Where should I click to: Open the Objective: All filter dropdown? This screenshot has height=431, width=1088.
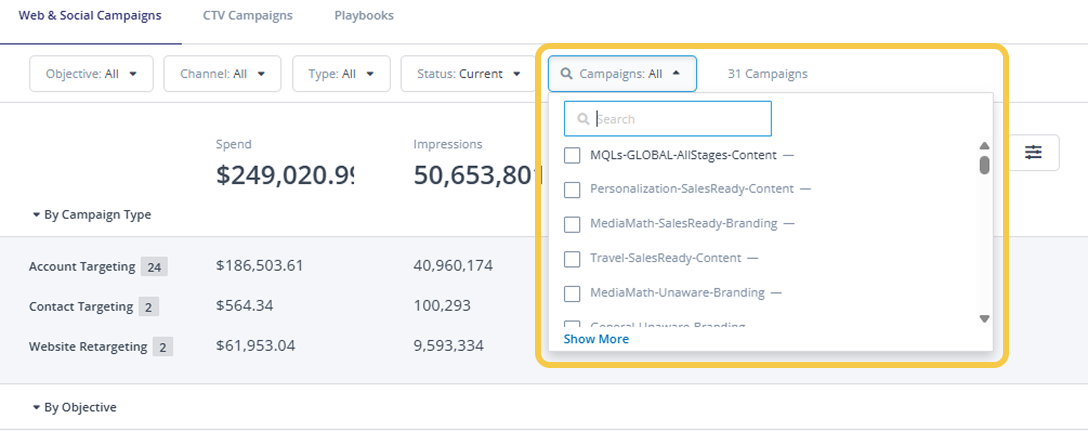pos(91,74)
